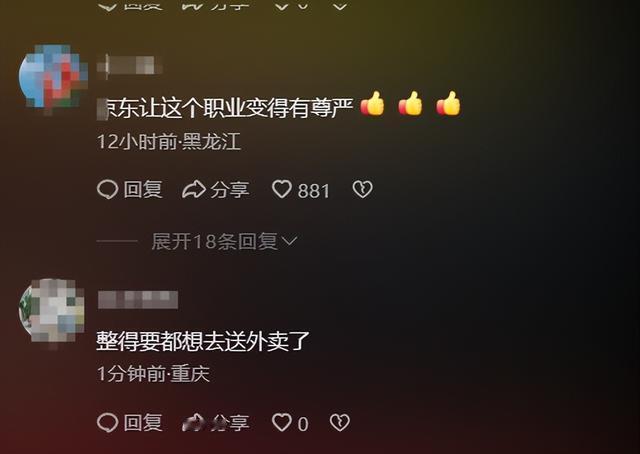This screenshot has height=454, width=640.
Task: Like the comment with 0 likes
Action: (290, 423)
